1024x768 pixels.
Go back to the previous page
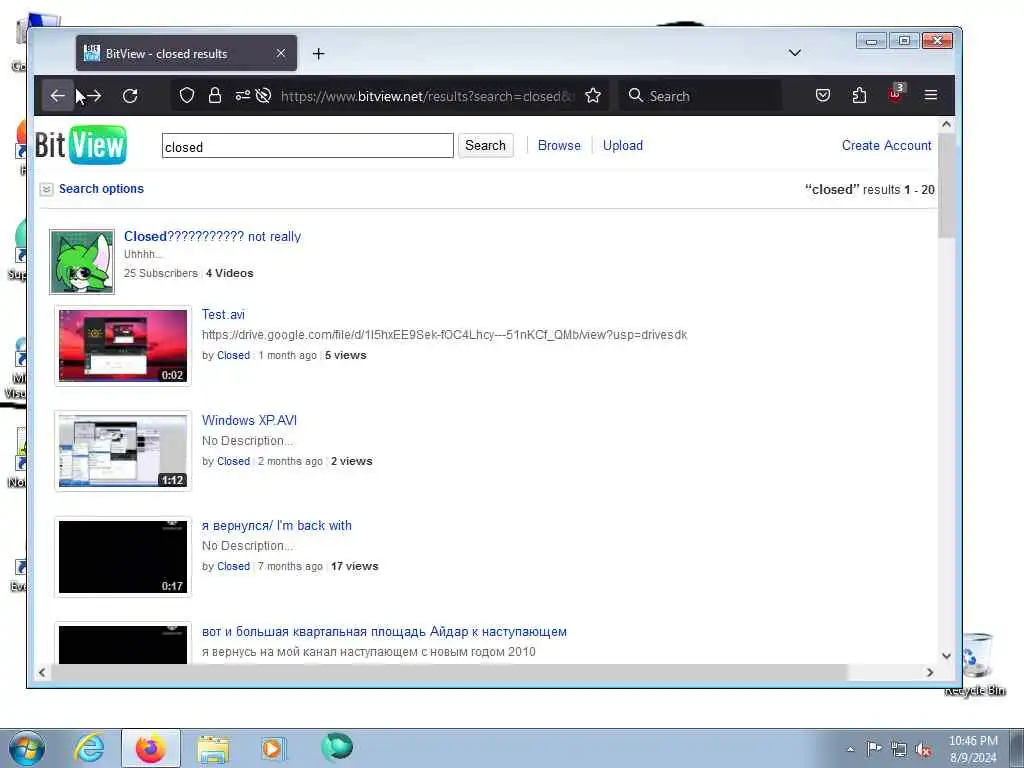click(x=57, y=96)
